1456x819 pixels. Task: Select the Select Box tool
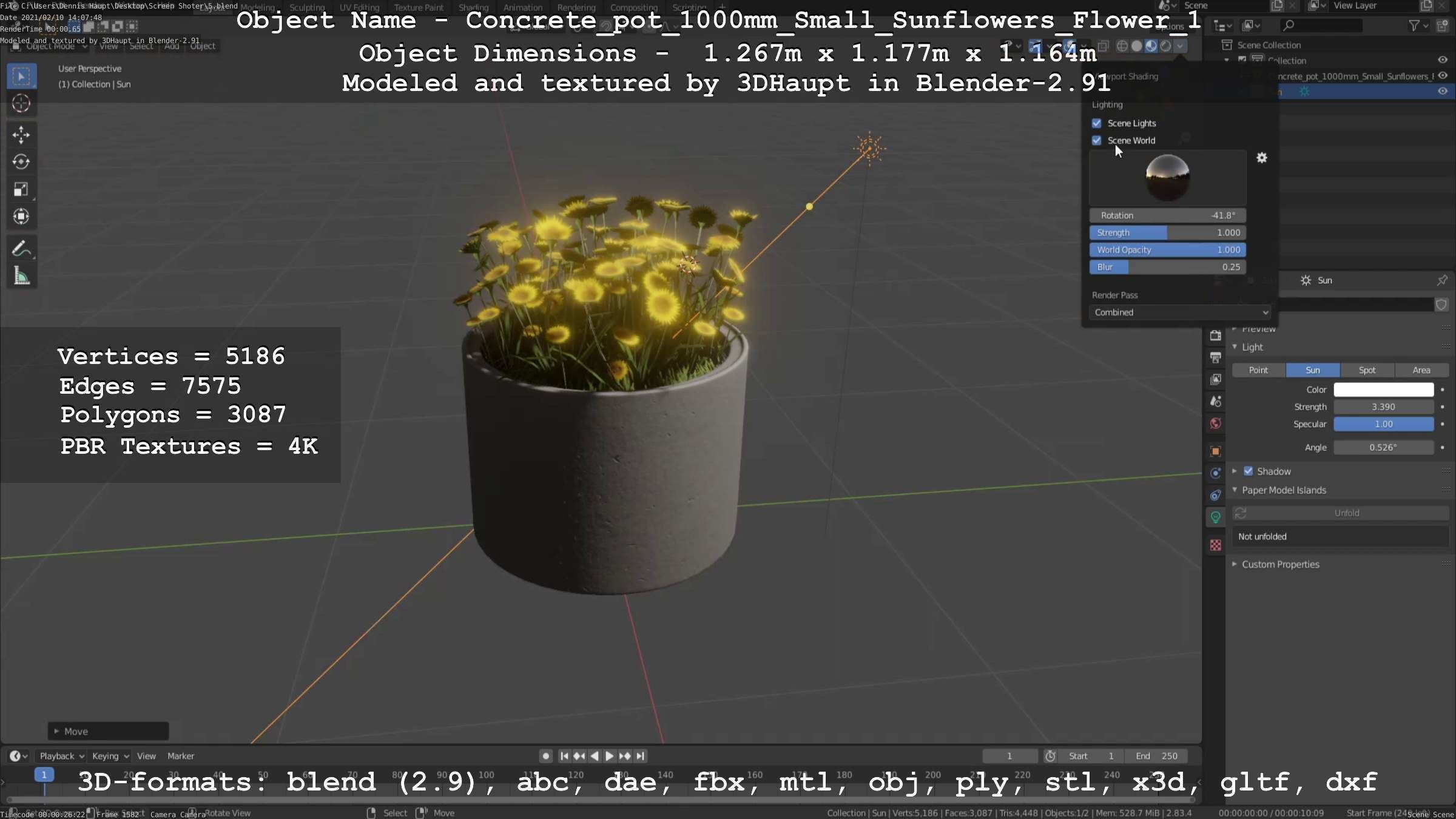tap(21, 76)
